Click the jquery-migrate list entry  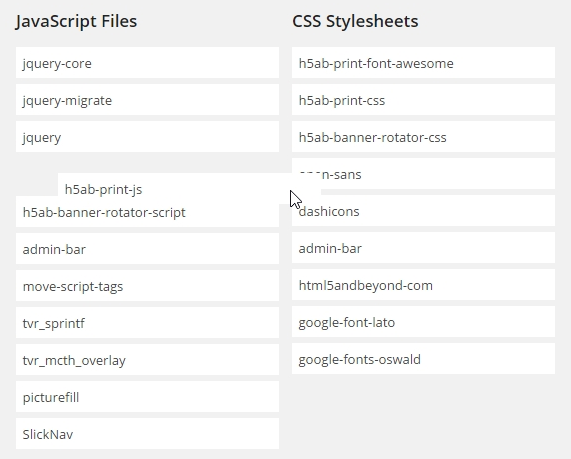click(x=147, y=100)
